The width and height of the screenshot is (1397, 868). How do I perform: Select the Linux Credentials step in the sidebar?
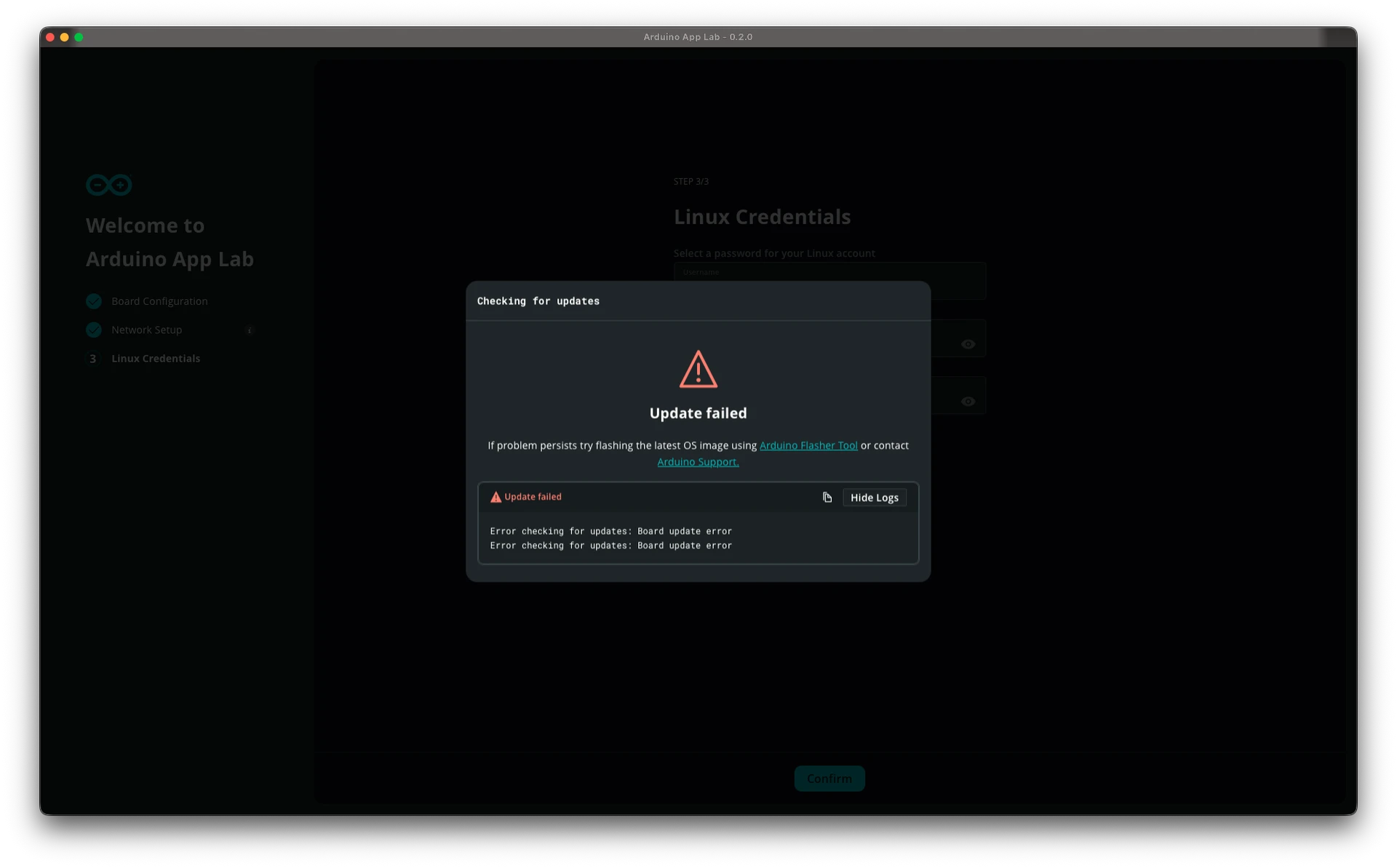click(x=155, y=358)
